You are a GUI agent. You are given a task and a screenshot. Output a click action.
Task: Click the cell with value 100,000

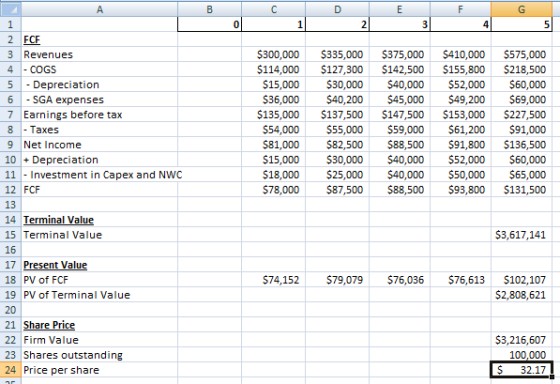[x=522, y=355]
